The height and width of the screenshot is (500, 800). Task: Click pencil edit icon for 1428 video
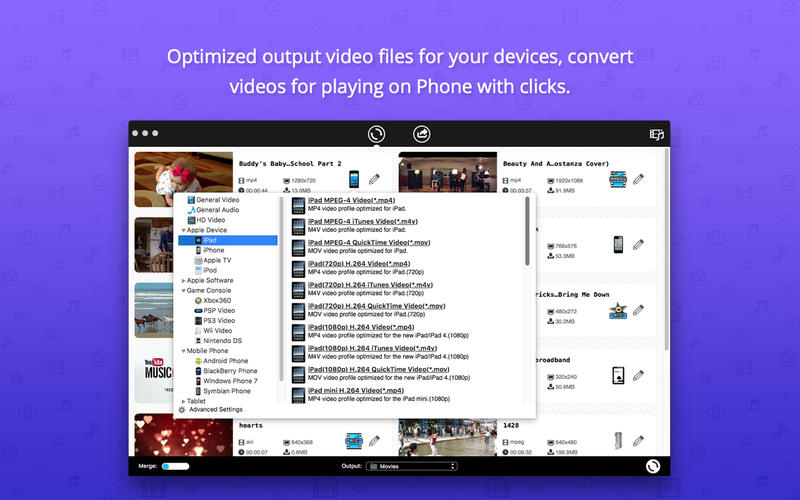pos(638,441)
